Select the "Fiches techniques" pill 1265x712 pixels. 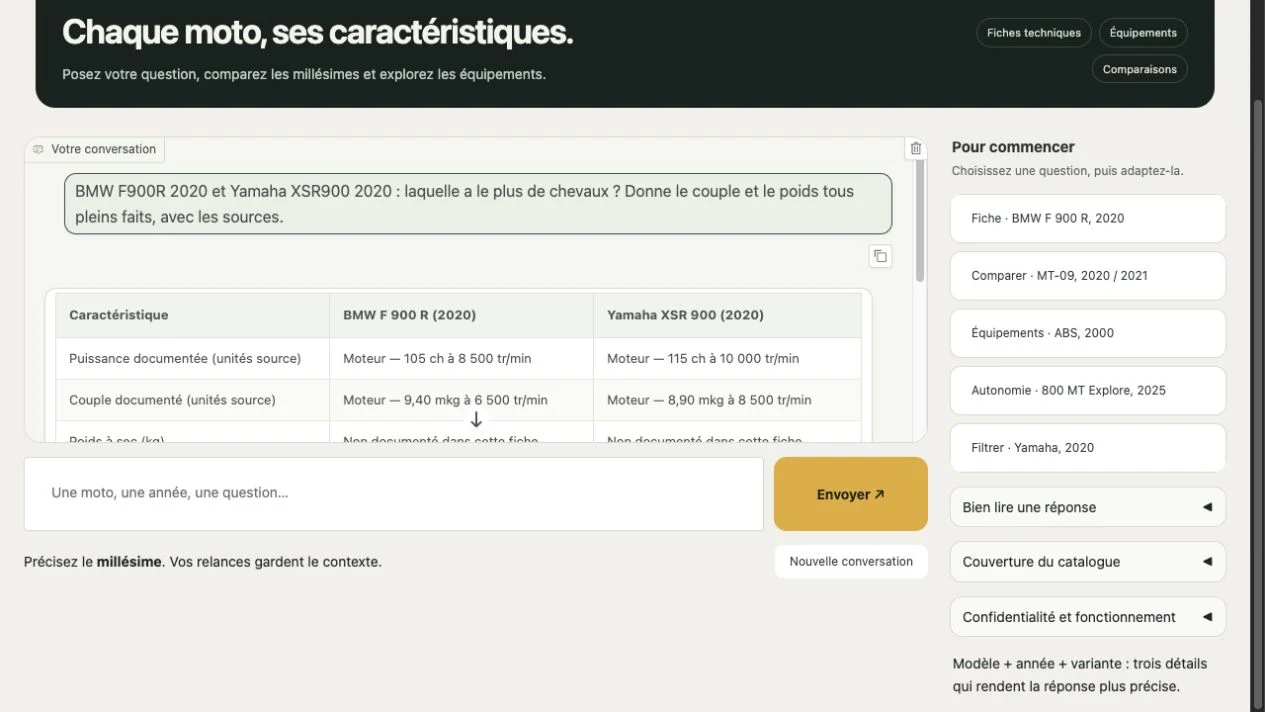[1034, 33]
